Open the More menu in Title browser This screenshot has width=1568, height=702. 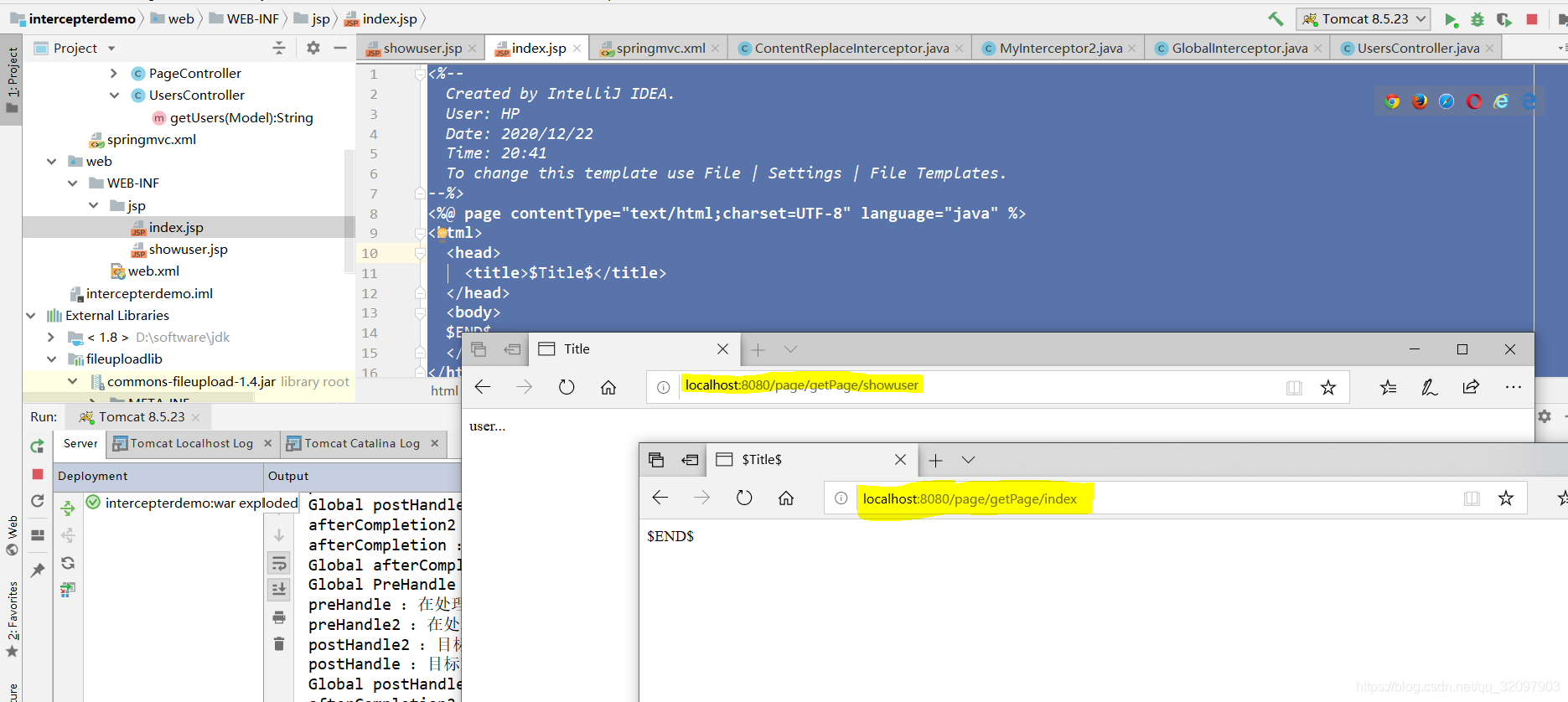coord(1514,387)
